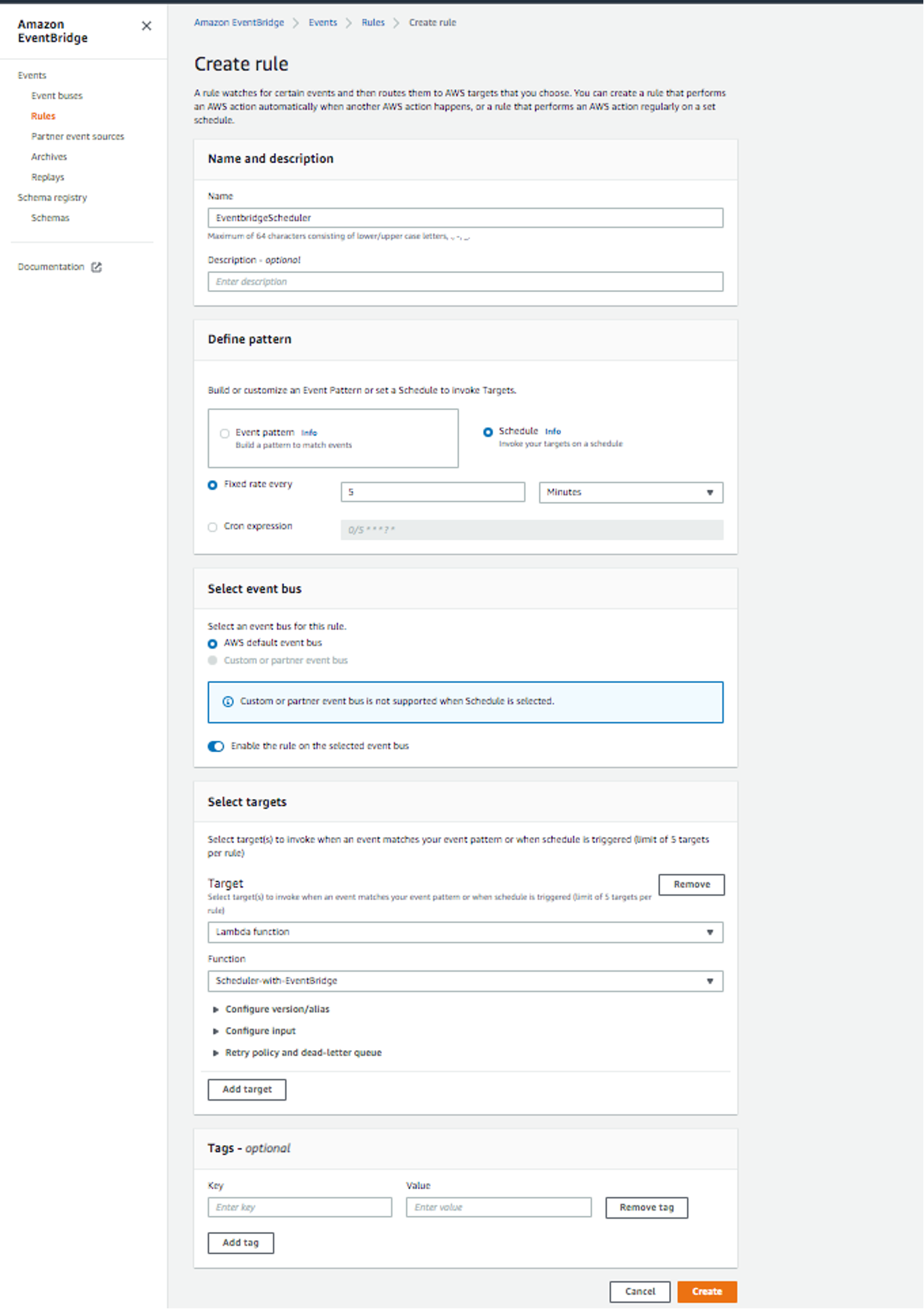Screen dimensions: 924x1309
Task: Expand Configure input section
Action: [x=254, y=1031]
